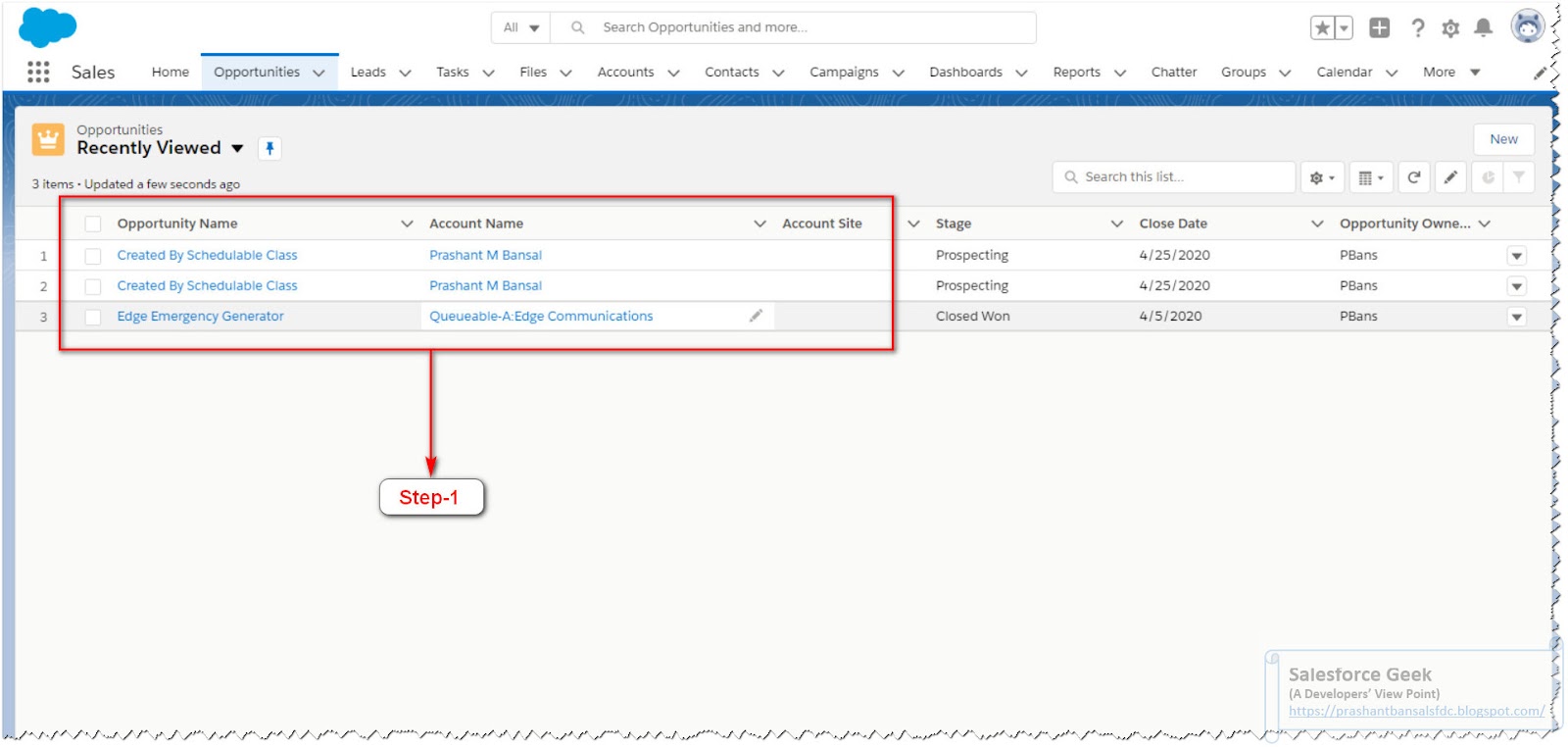Image resolution: width=1568 pixels, height=747 pixels.
Task: Switch to the Reports tab
Action: 1077,73
